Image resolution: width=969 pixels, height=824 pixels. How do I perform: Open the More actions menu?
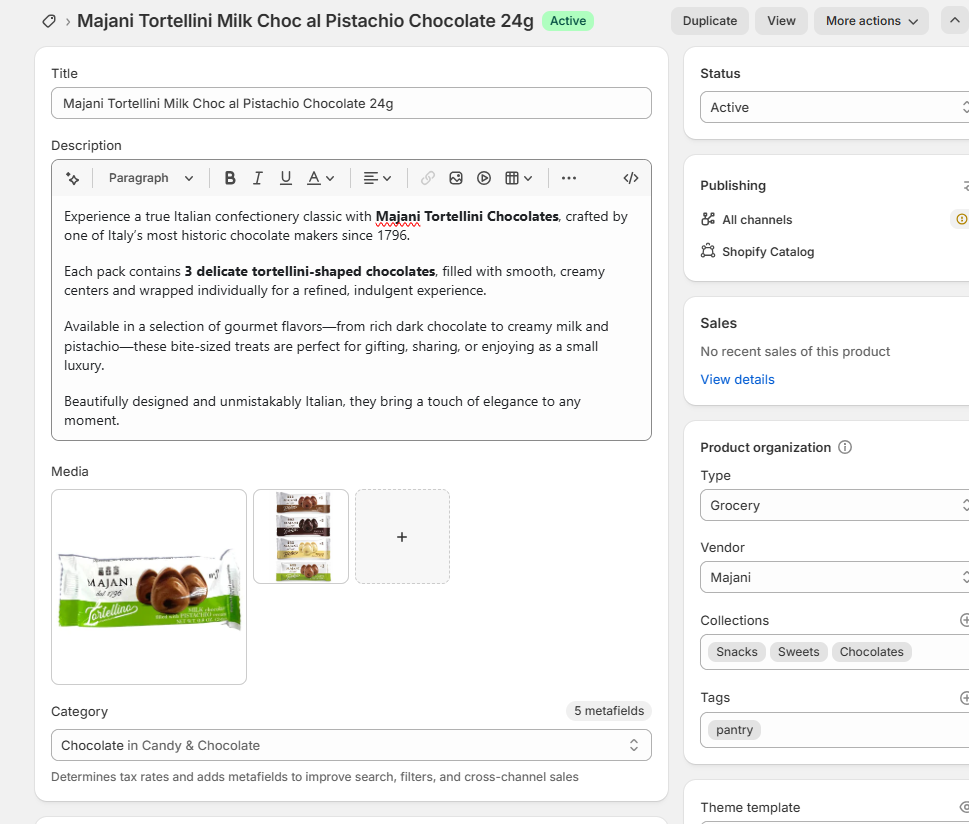click(x=871, y=21)
